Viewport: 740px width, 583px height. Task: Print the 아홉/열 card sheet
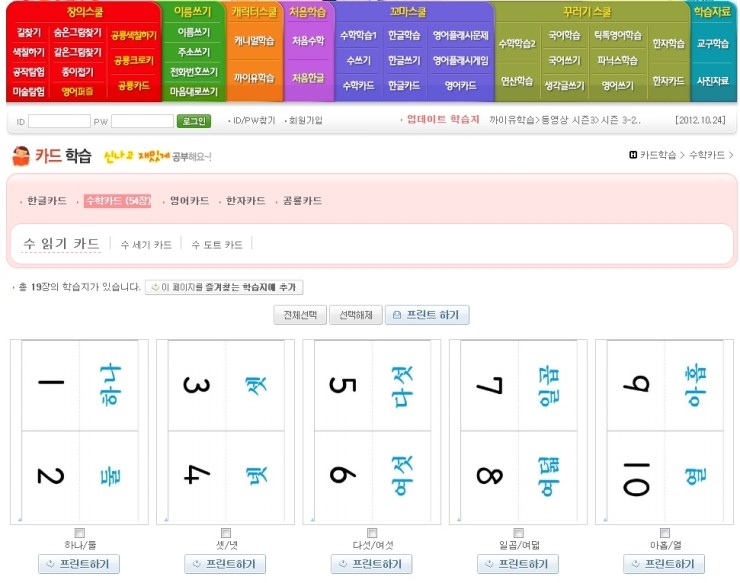(x=664, y=565)
